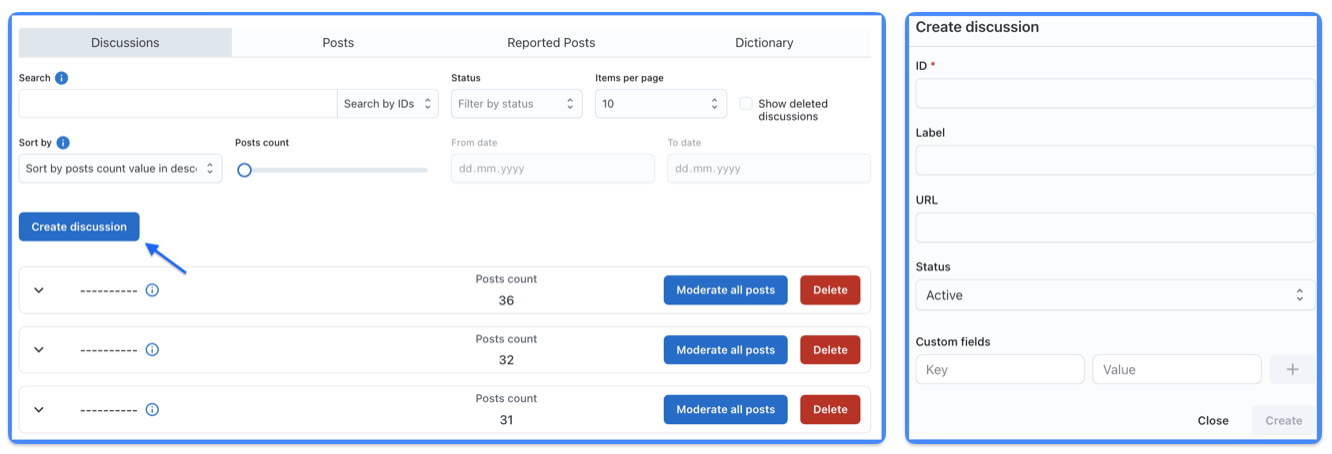Click the info icon beside Sort by
This screenshot has width=1332, height=454.
(63, 143)
